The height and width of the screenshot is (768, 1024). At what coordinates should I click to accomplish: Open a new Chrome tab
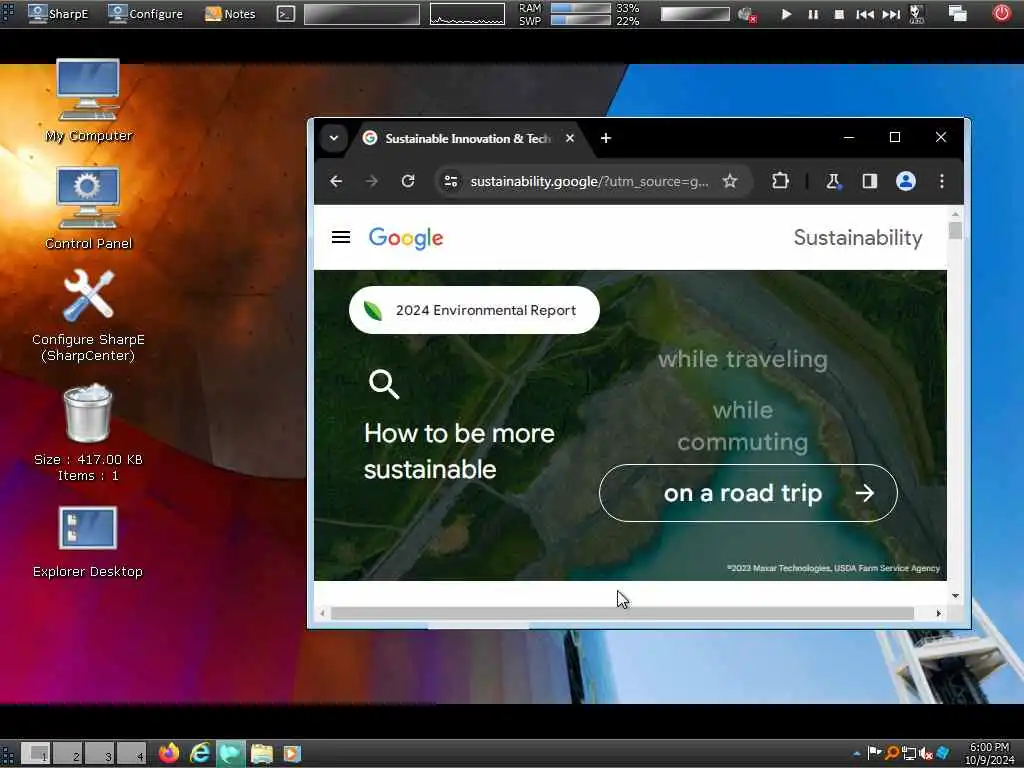click(x=606, y=138)
